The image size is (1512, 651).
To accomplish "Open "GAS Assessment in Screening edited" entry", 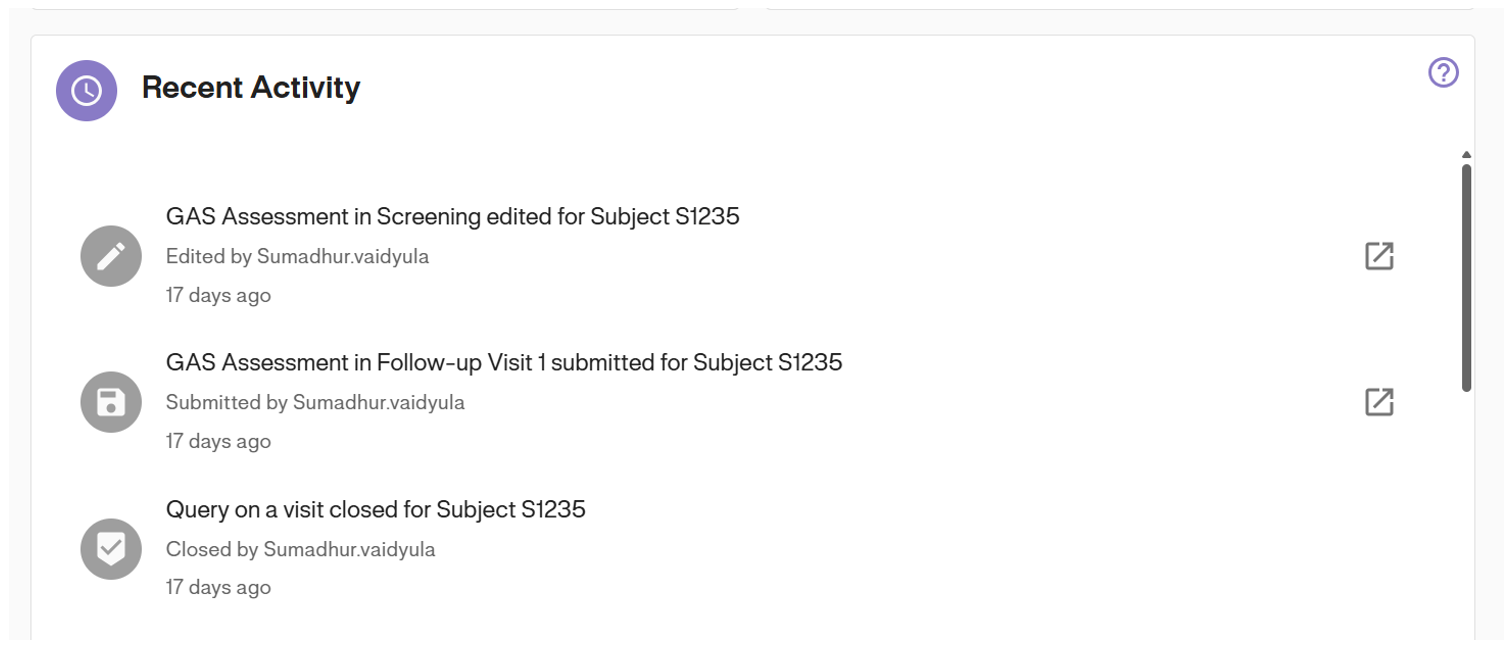I will pos(452,216).
